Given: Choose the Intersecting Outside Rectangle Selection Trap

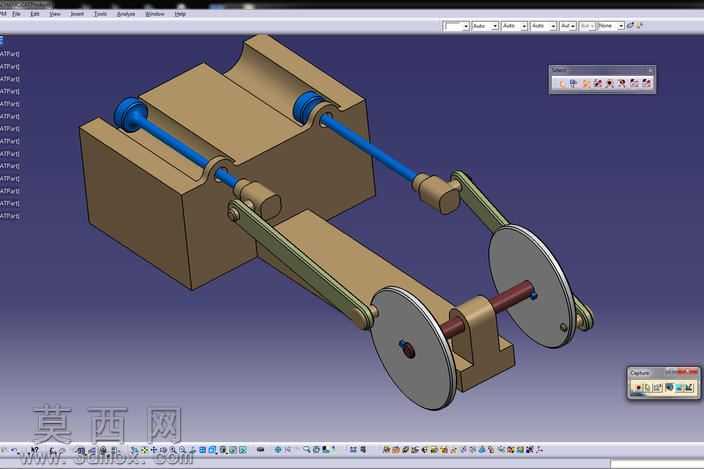Looking at the screenshot, I should coord(646,83).
